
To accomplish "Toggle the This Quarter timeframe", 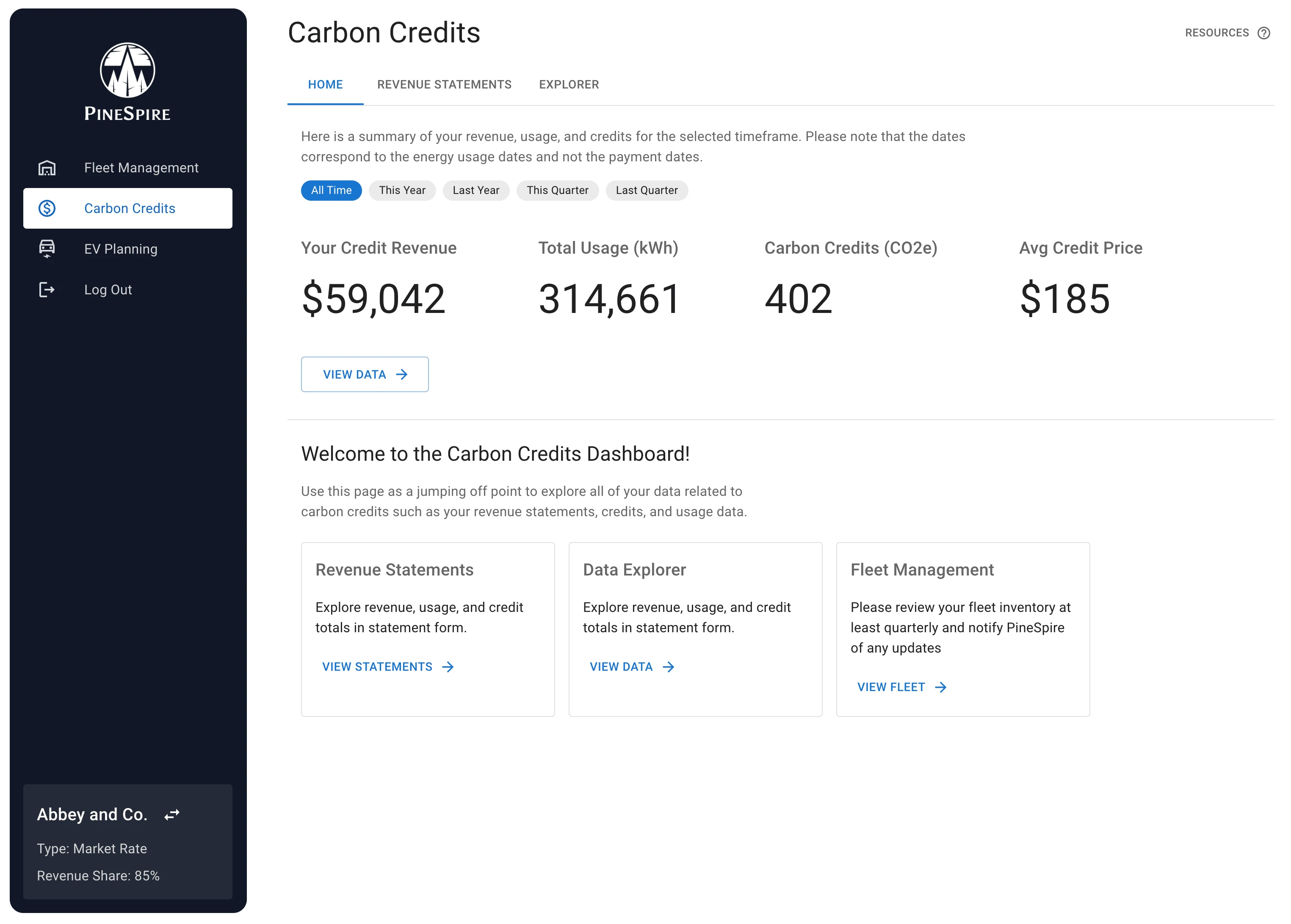I will coord(558,190).
